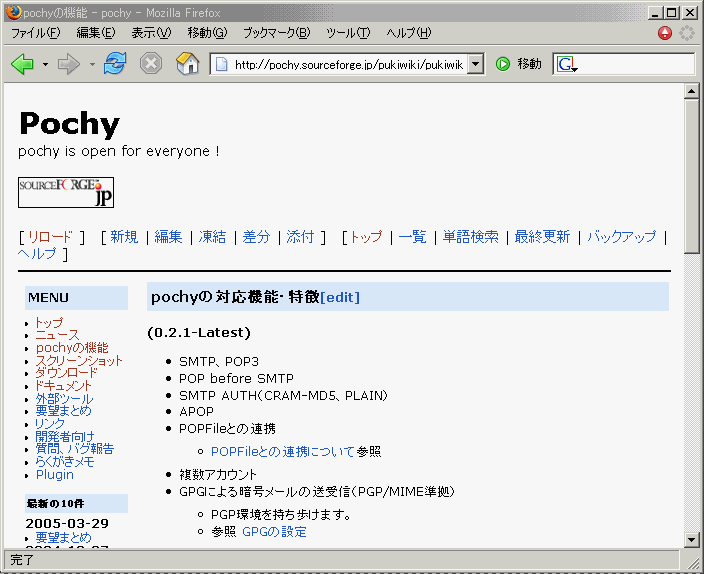704x574 pixels.
Task: Open Plugin in the sidebar menu
Action: (54, 474)
